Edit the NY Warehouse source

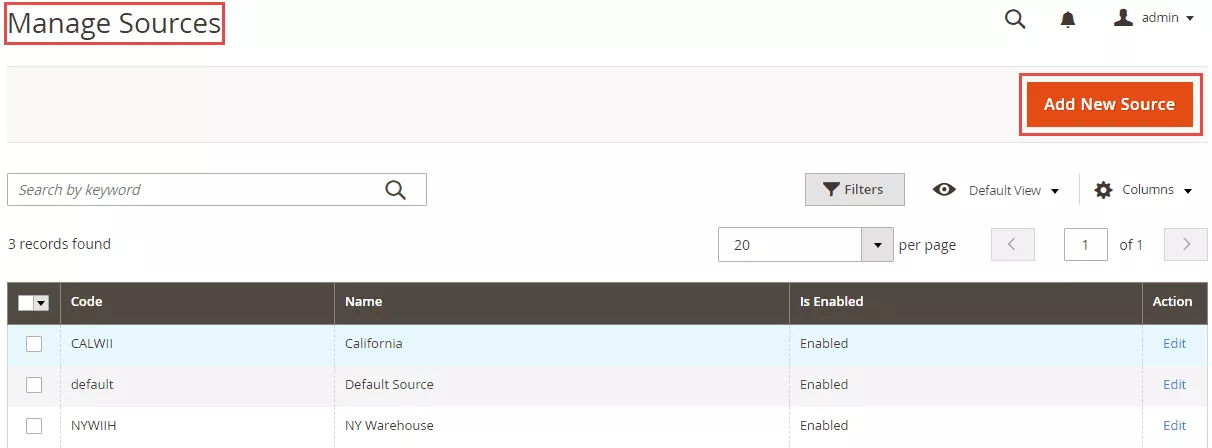1174,426
